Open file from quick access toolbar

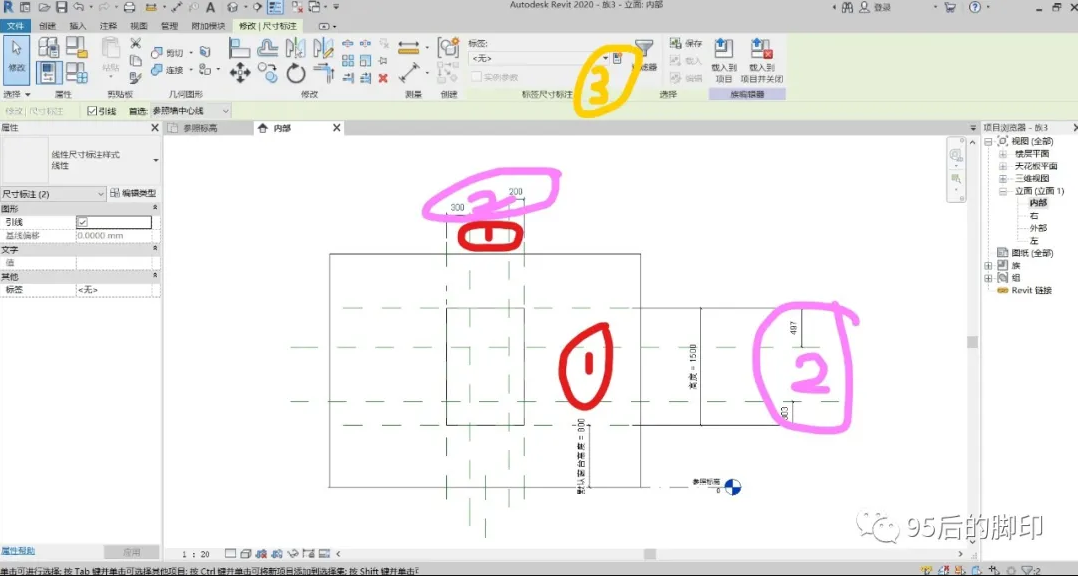coord(44,8)
